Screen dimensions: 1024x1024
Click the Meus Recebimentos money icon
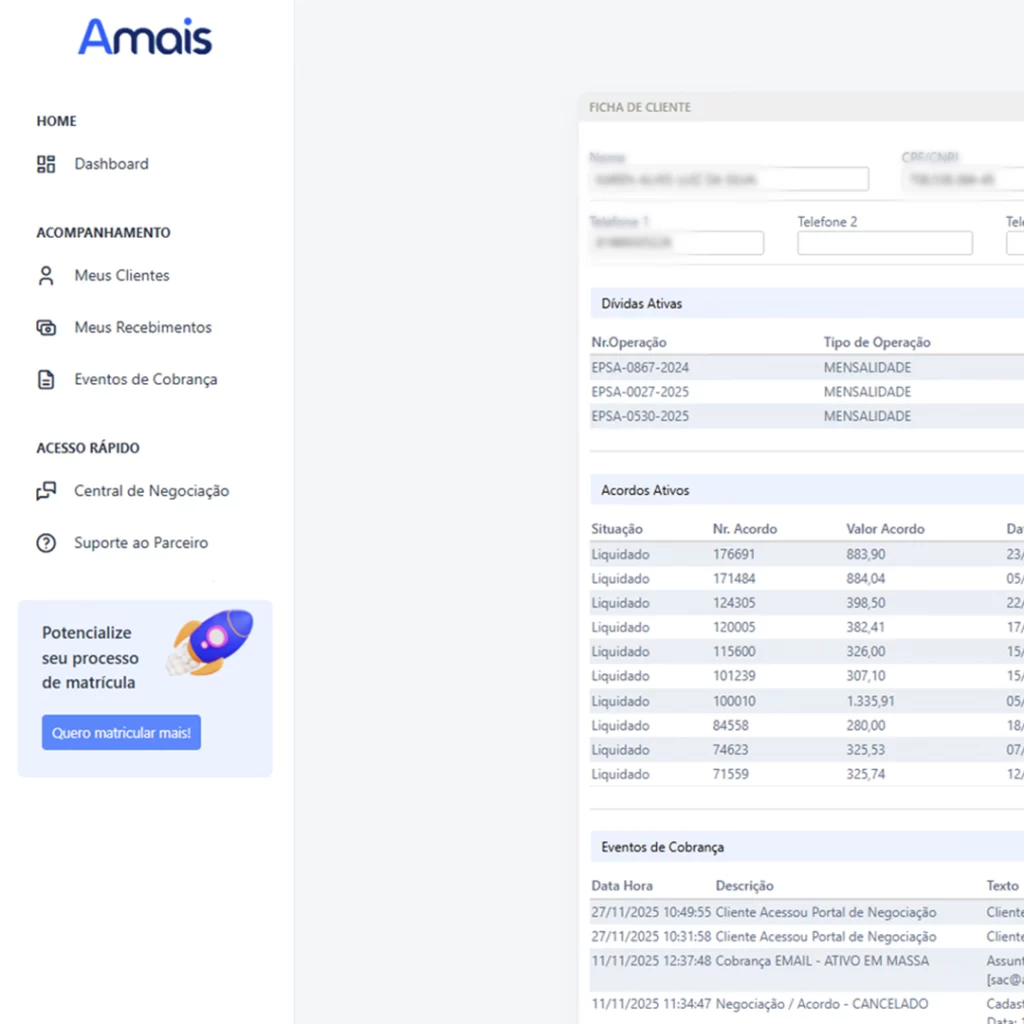(46, 328)
